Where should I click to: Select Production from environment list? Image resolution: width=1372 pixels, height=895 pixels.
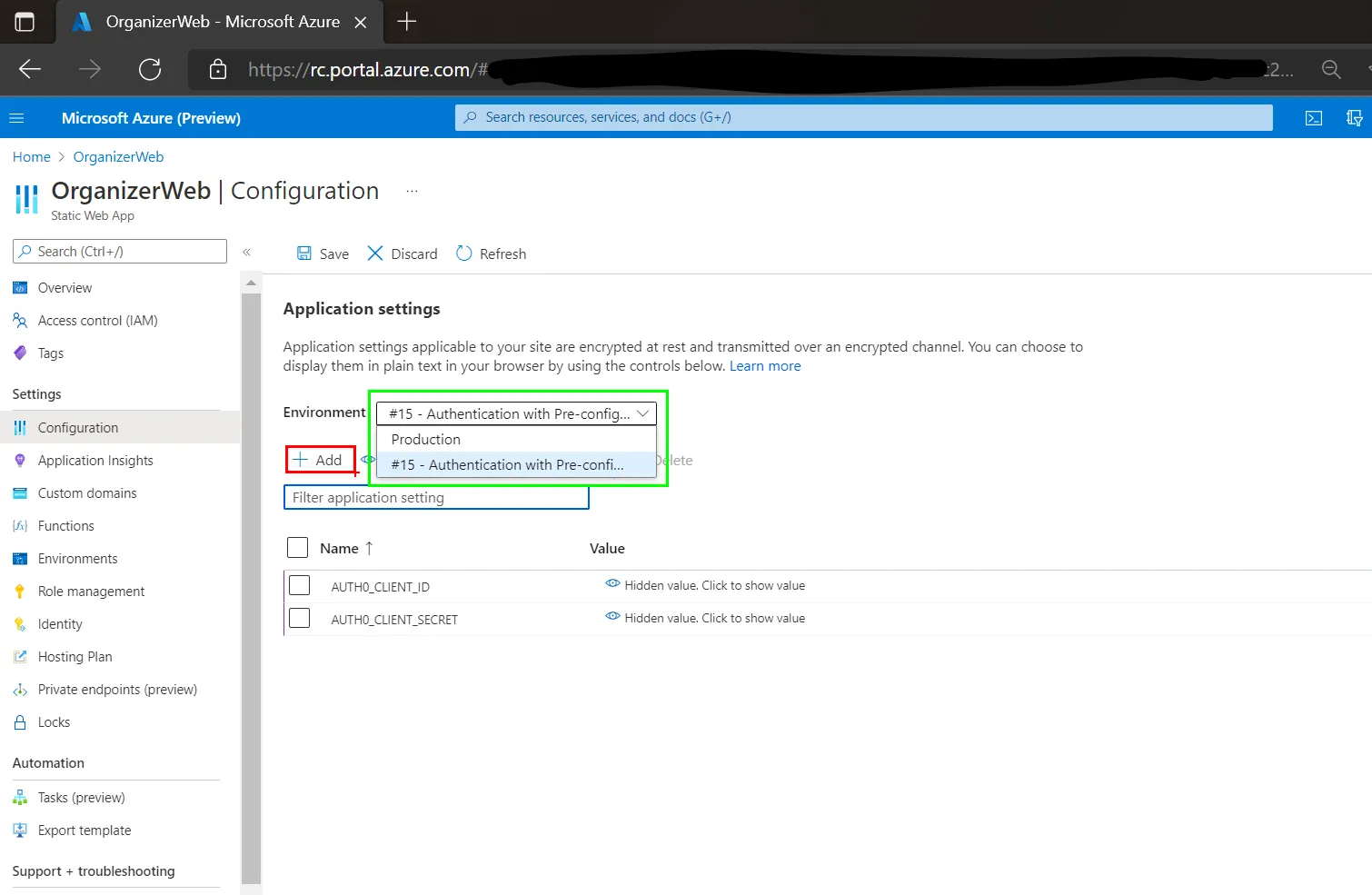[426, 439]
